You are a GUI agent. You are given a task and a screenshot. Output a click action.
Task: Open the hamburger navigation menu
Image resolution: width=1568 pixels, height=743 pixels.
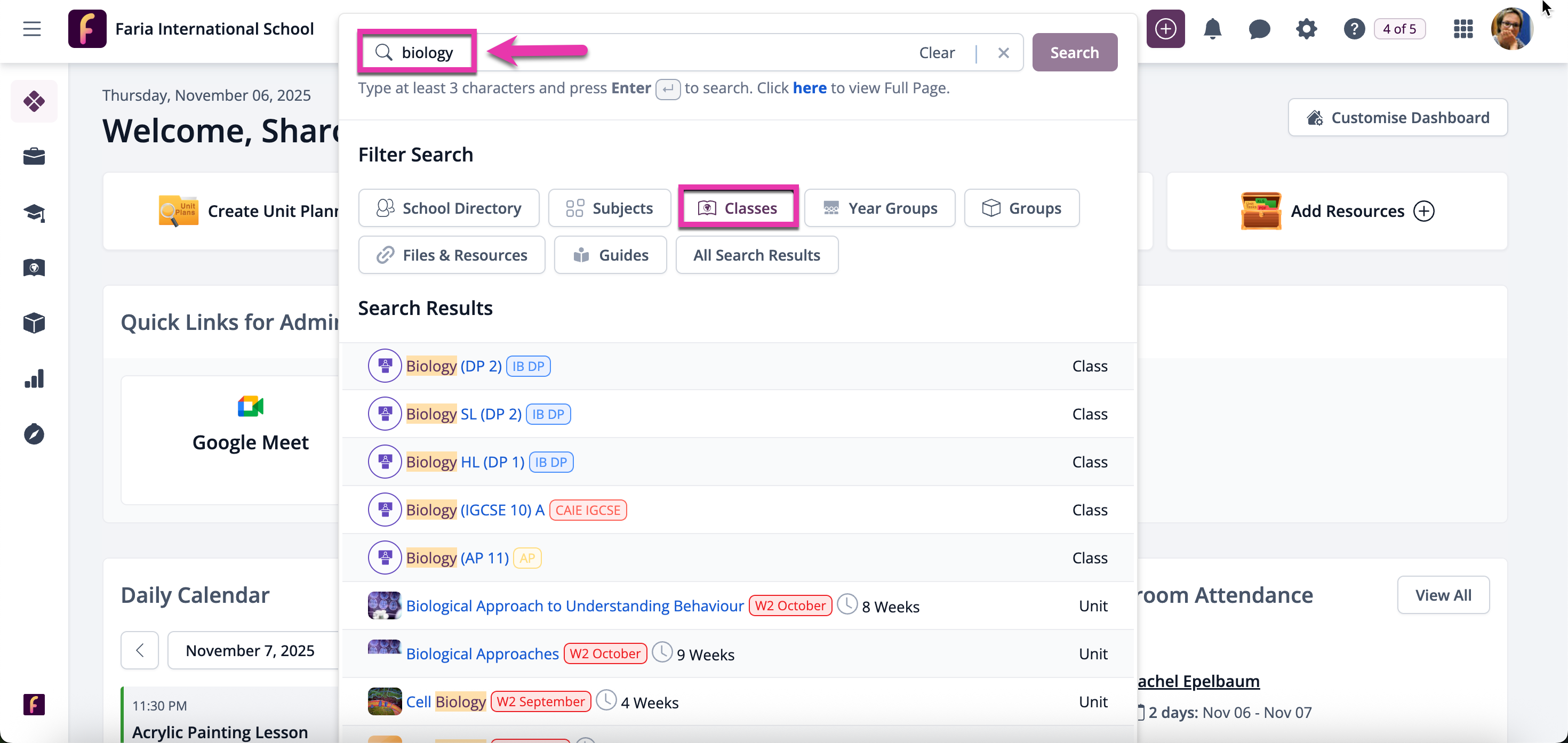pos(31,29)
